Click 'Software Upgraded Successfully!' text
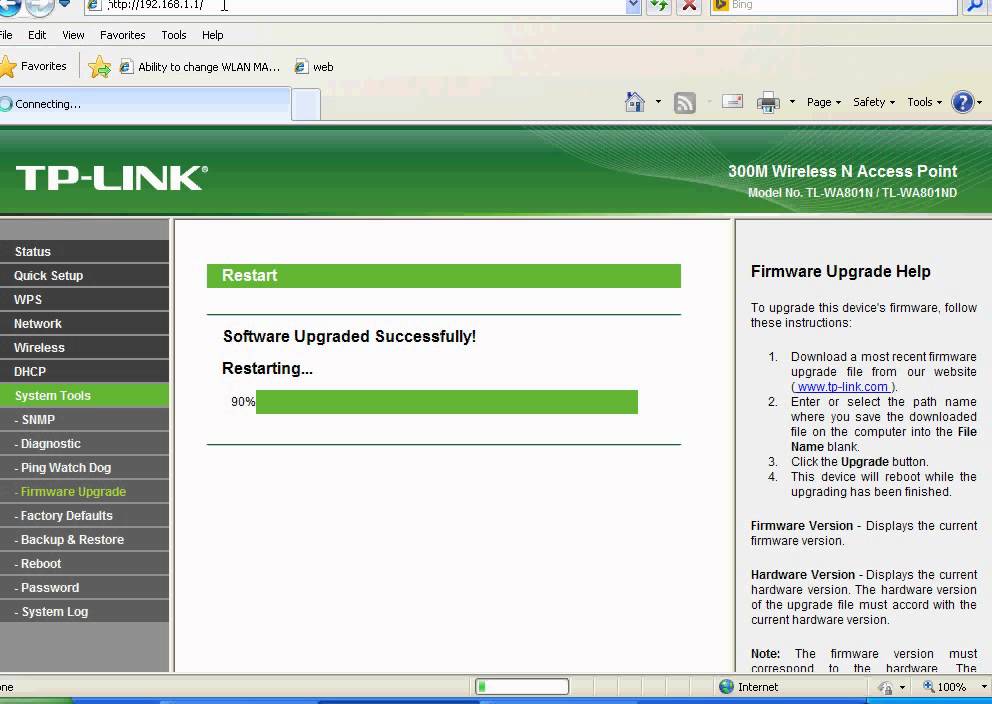This screenshot has width=992, height=704. pos(349,336)
